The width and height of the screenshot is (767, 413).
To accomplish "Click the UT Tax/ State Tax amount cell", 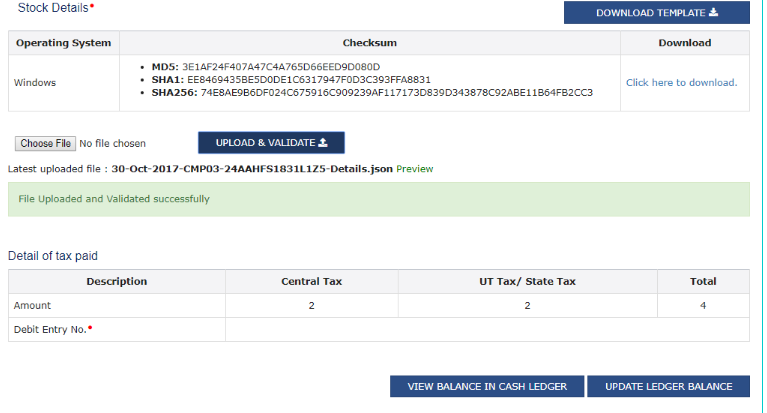I will pos(528,306).
